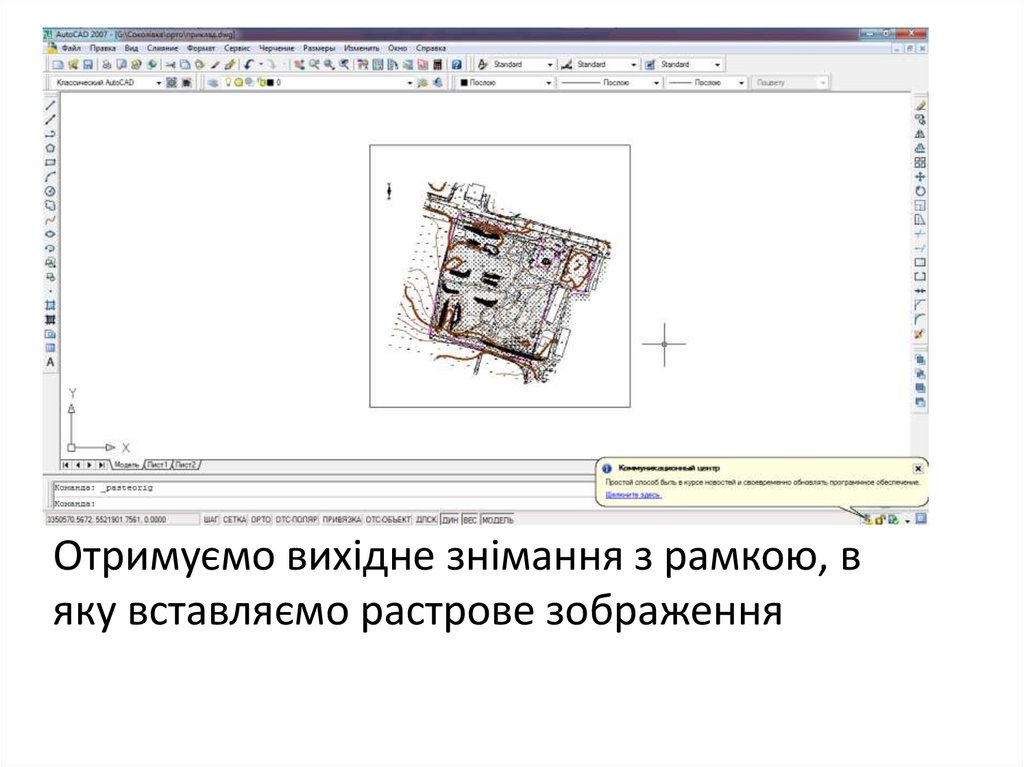Select the Circle draw tool
The width and height of the screenshot is (1024, 767).
(50, 191)
